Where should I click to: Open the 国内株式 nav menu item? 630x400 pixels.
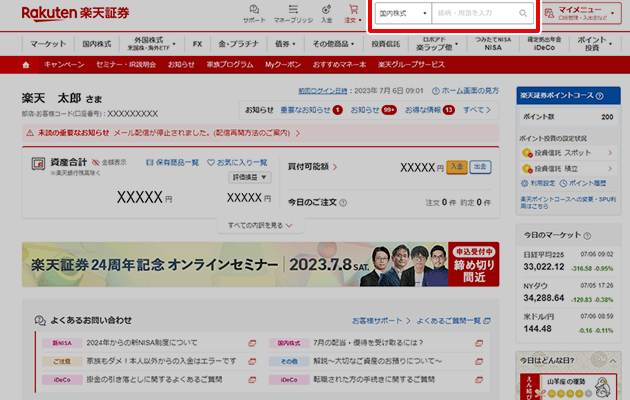pos(97,44)
